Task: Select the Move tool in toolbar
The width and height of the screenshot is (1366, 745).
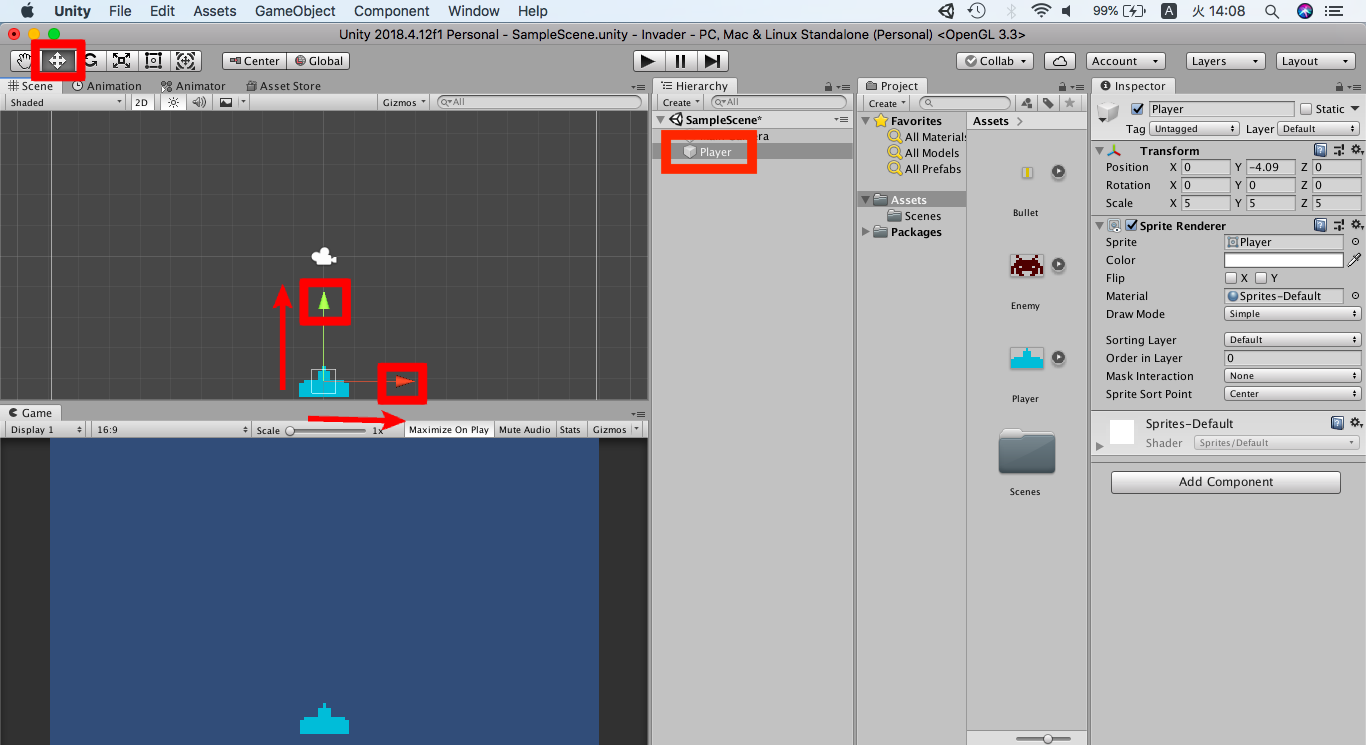Action: click(x=57, y=61)
